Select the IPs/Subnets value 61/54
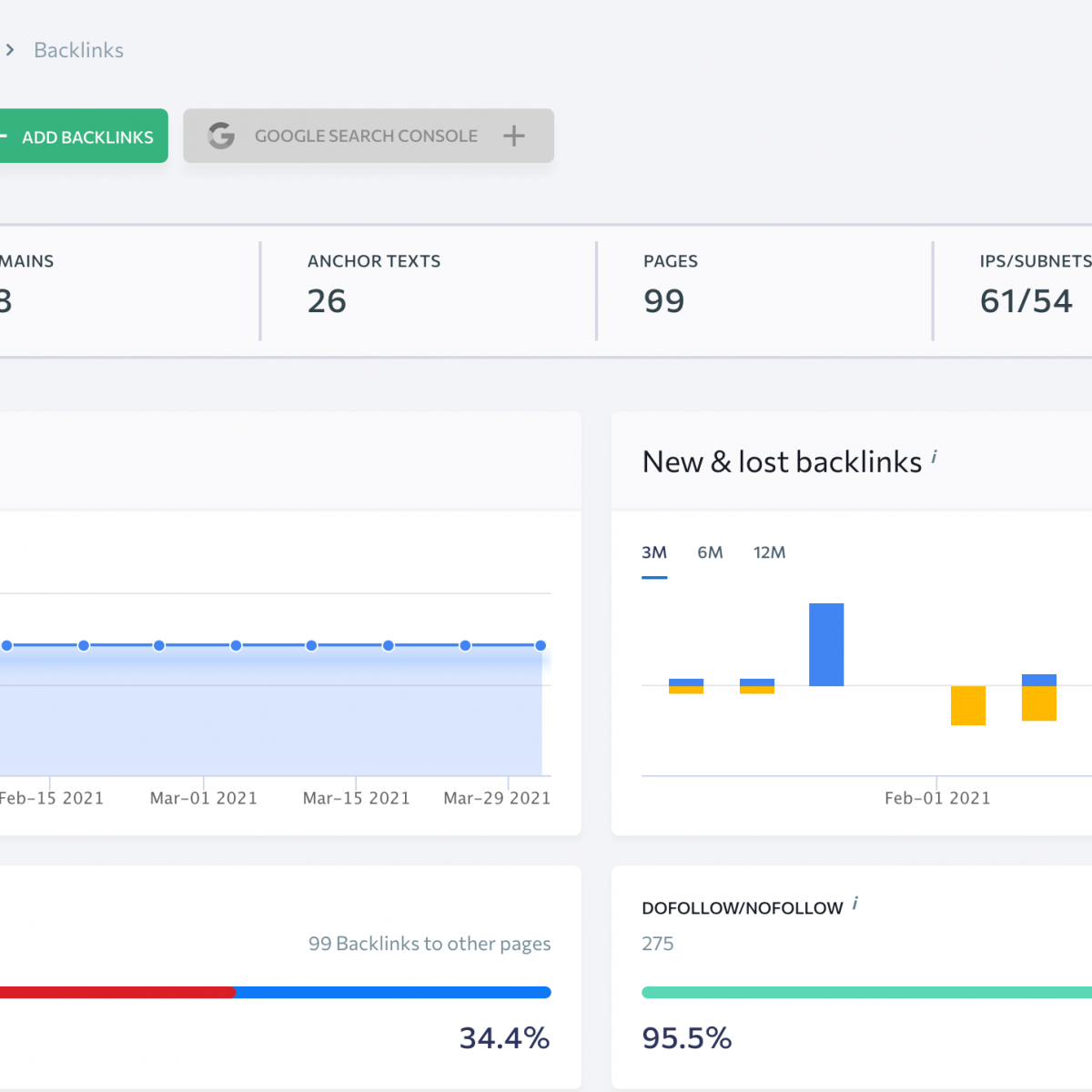This screenshot has height=1092, width=1092. 1026,301
